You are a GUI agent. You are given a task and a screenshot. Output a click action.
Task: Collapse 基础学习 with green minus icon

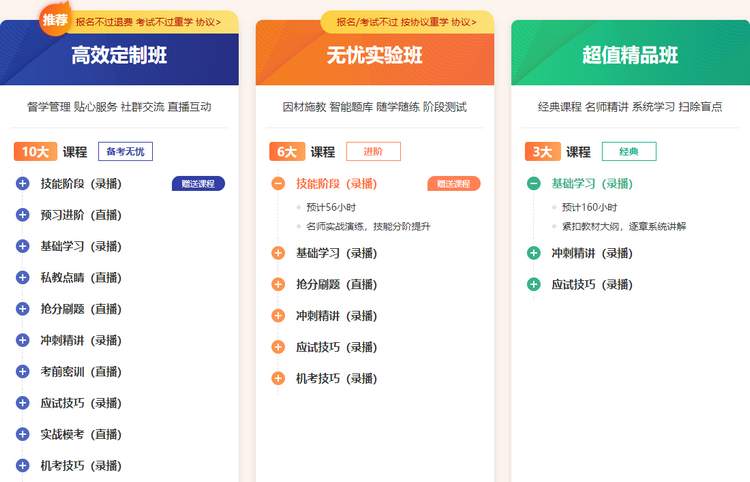(x=534, y=184)
